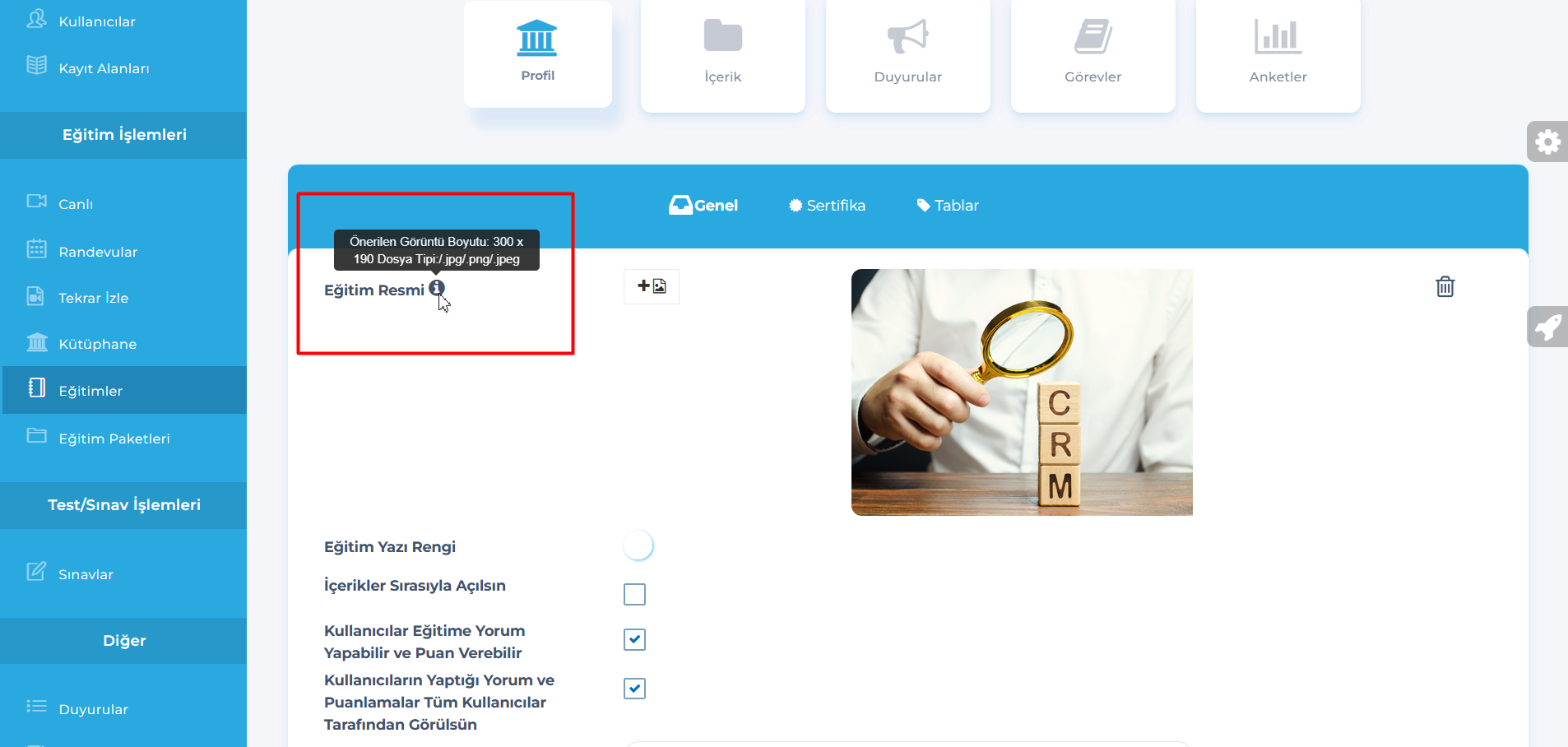Click the info icon next to Eğitim Resmi
Viewport: 1568px width, 747px height.
point(437,288)
